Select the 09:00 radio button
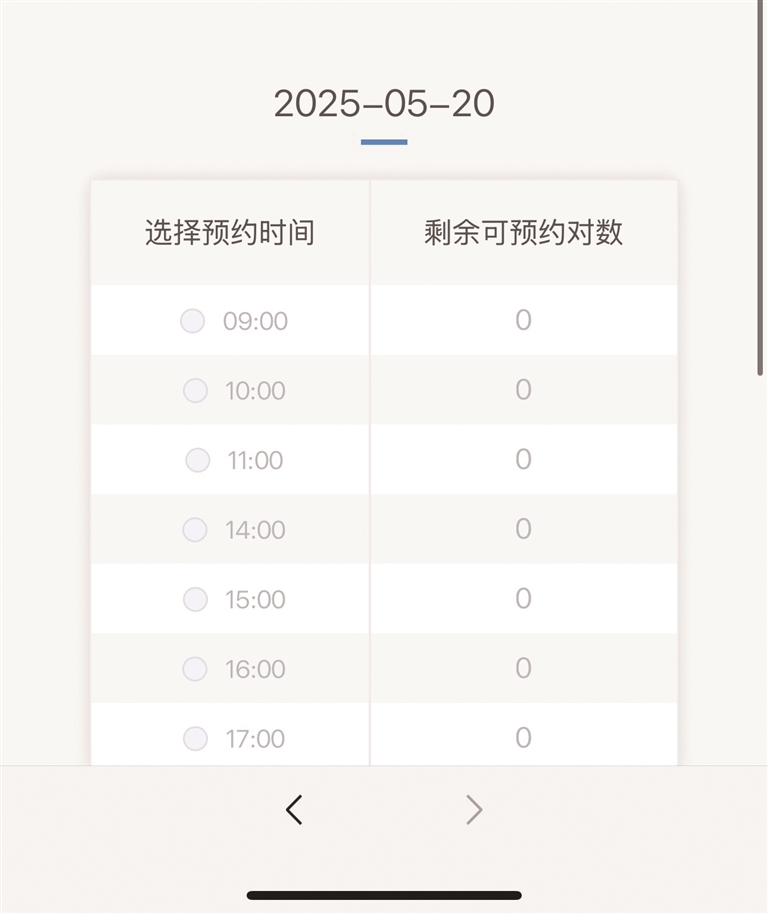Image resolution: width=768 pixels, height=914 pixels. point(192,321)
